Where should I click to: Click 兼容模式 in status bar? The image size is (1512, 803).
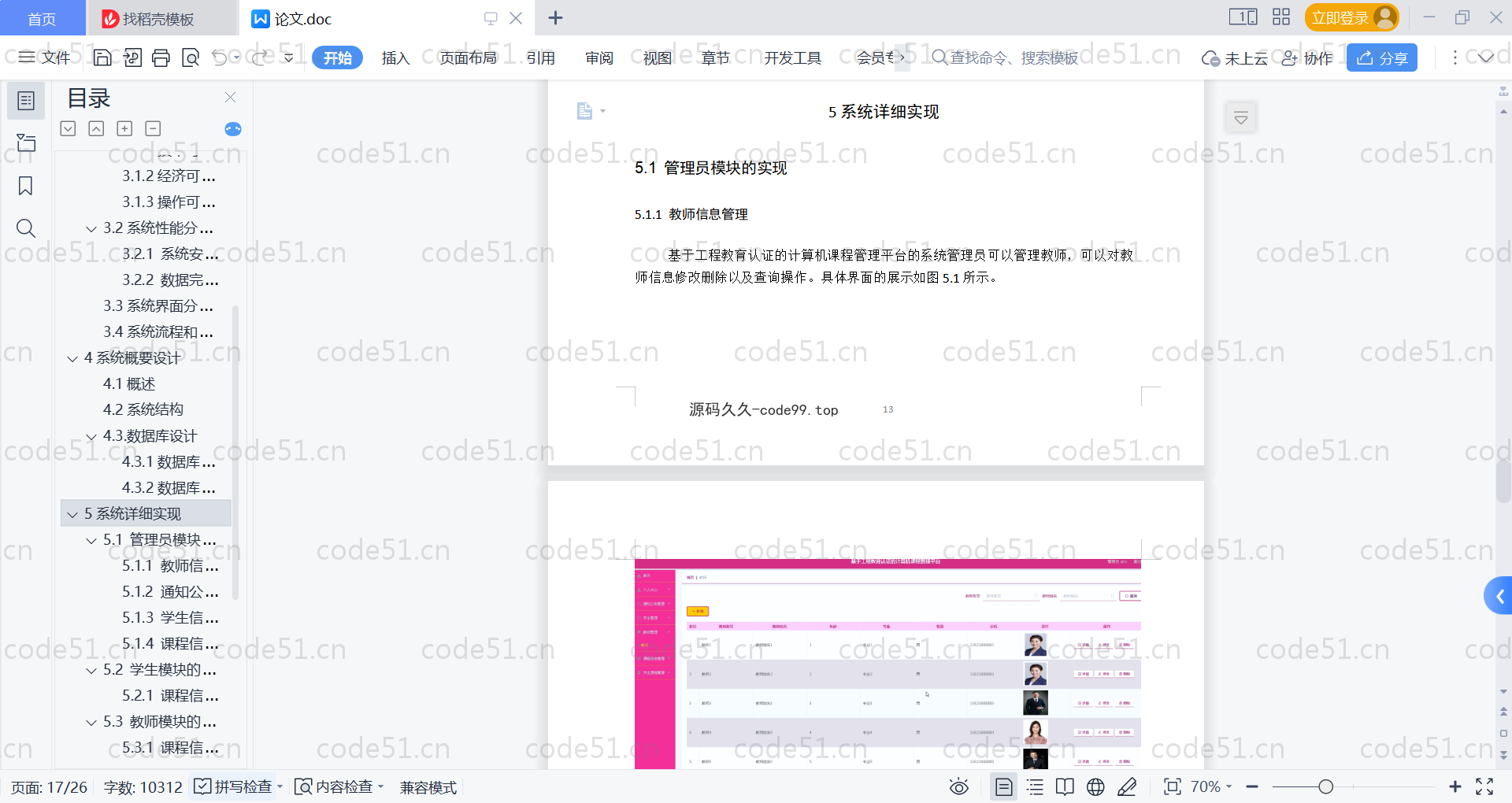coord(428,787)
